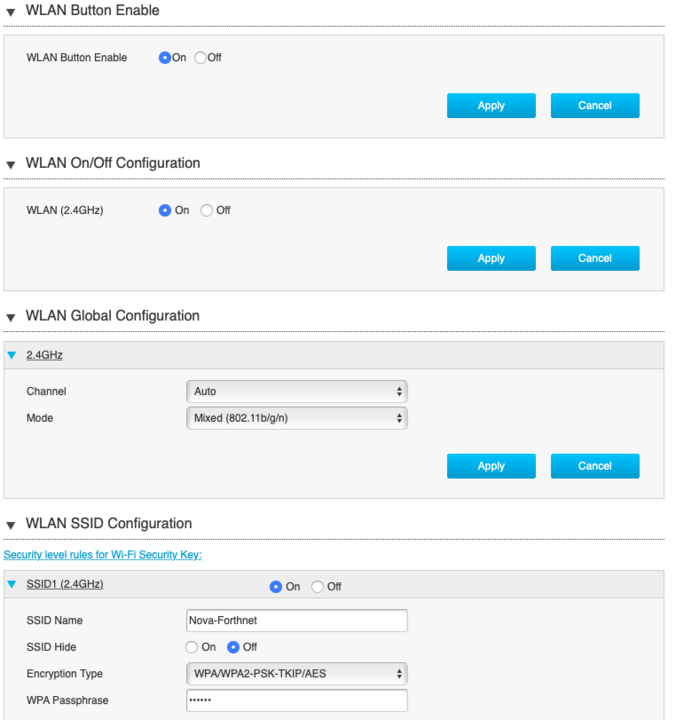Viewport: 676px width, 720px height.
Task: Turn WLAN (2.4GHz) Off
Action: [207, 210]
